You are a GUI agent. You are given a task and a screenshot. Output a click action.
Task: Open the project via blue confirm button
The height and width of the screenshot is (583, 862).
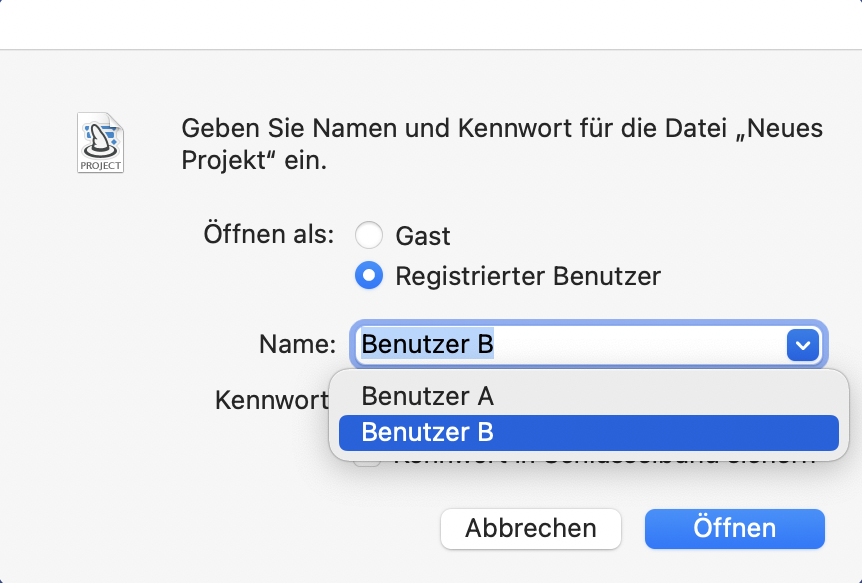pyautogui.click(x=734, y=528)
